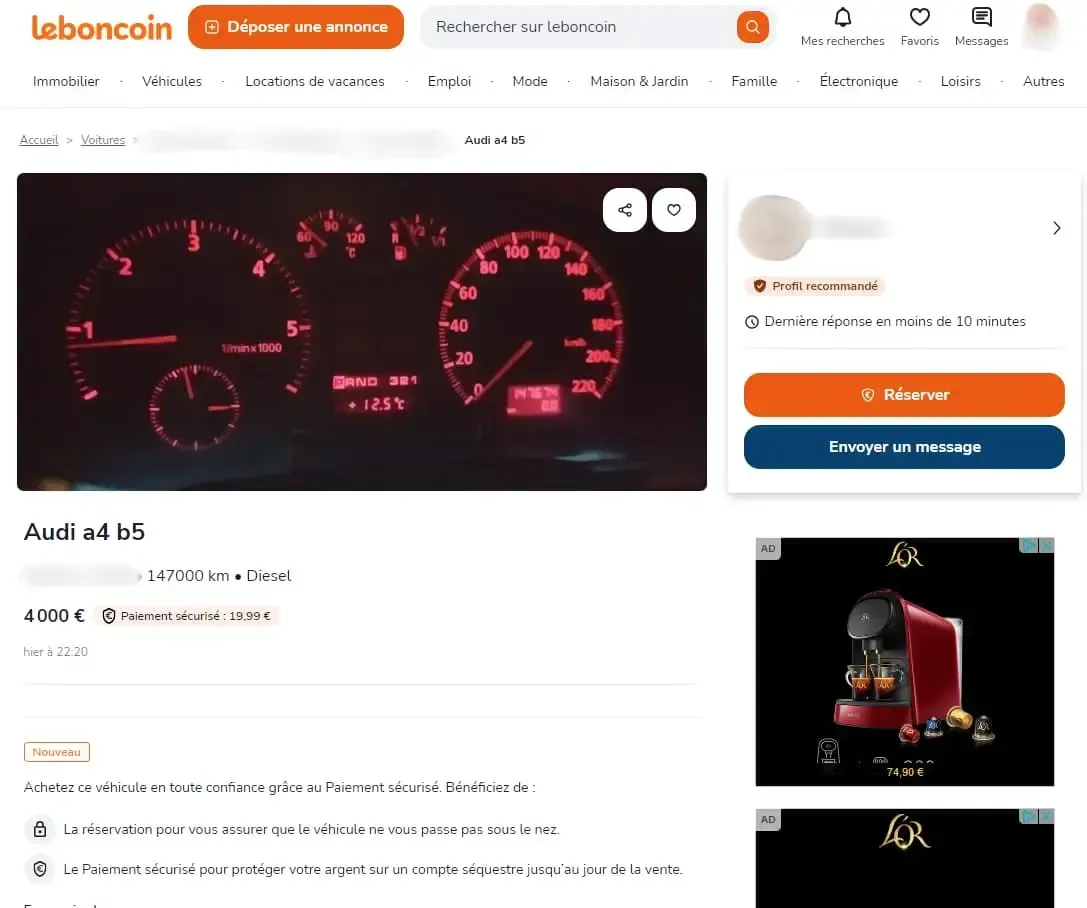Close the first L'OR ad
This screenshot has height=908, width=1087.
(x=1047, y=545)
